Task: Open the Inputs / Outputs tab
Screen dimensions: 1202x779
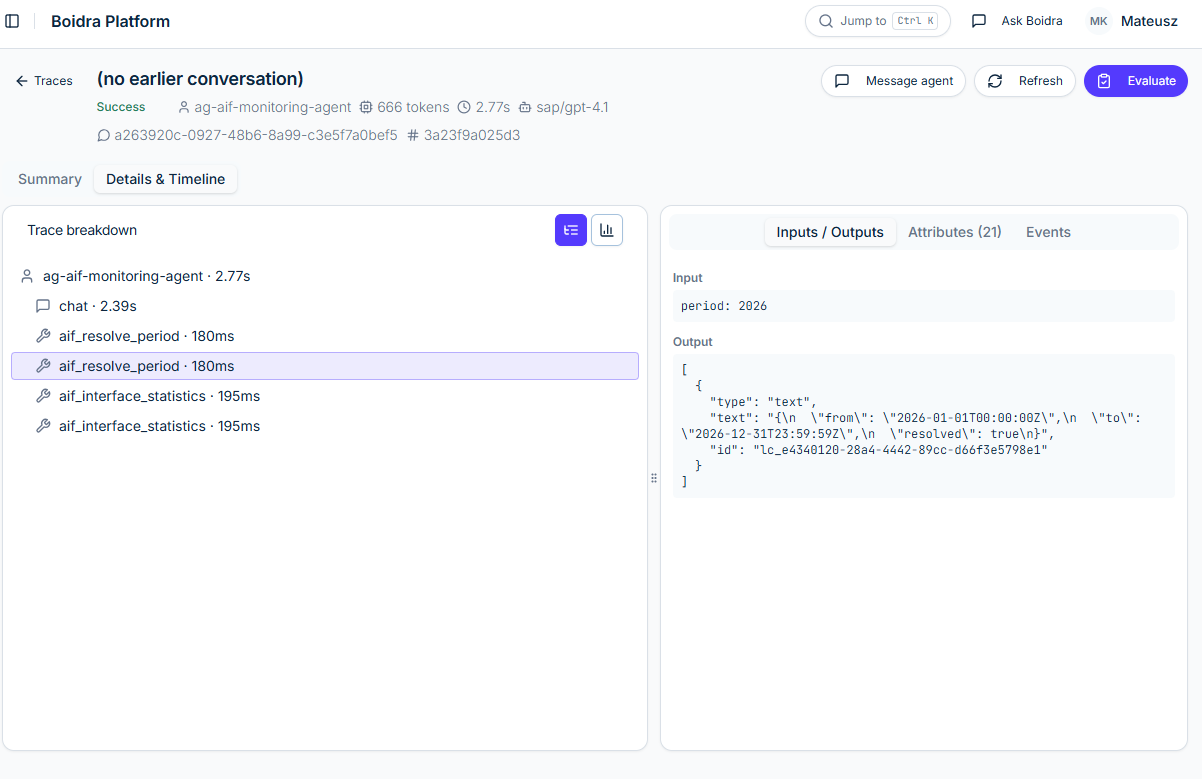Action: (x=830, y=232)
